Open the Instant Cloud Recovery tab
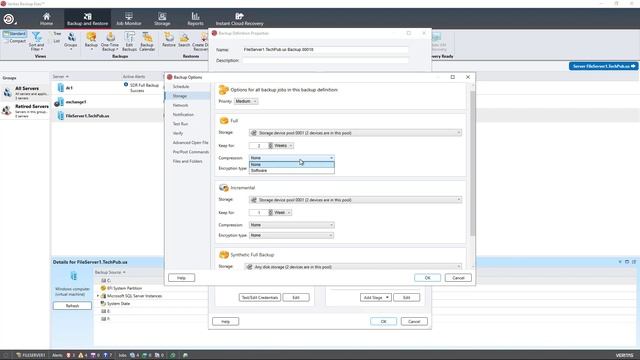The width and height of the screenshot is (640, 360). pos(239,19)
